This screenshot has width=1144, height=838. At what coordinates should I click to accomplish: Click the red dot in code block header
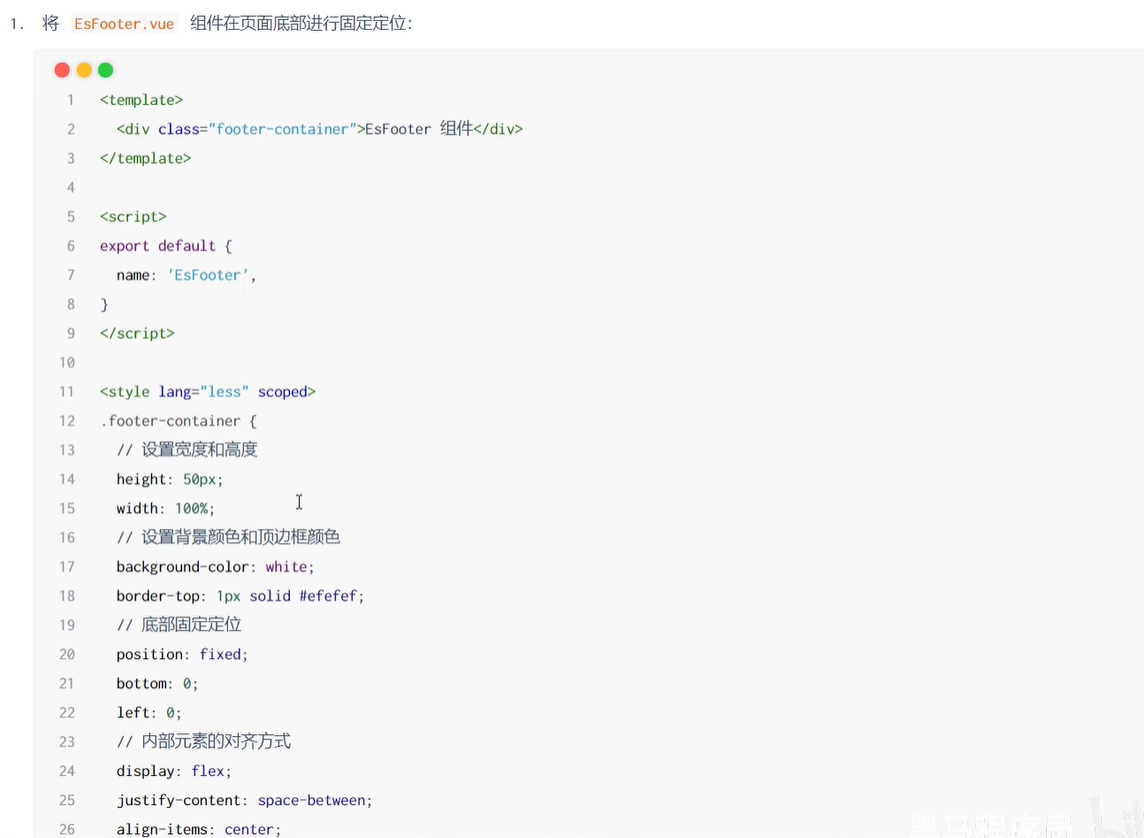62,70
